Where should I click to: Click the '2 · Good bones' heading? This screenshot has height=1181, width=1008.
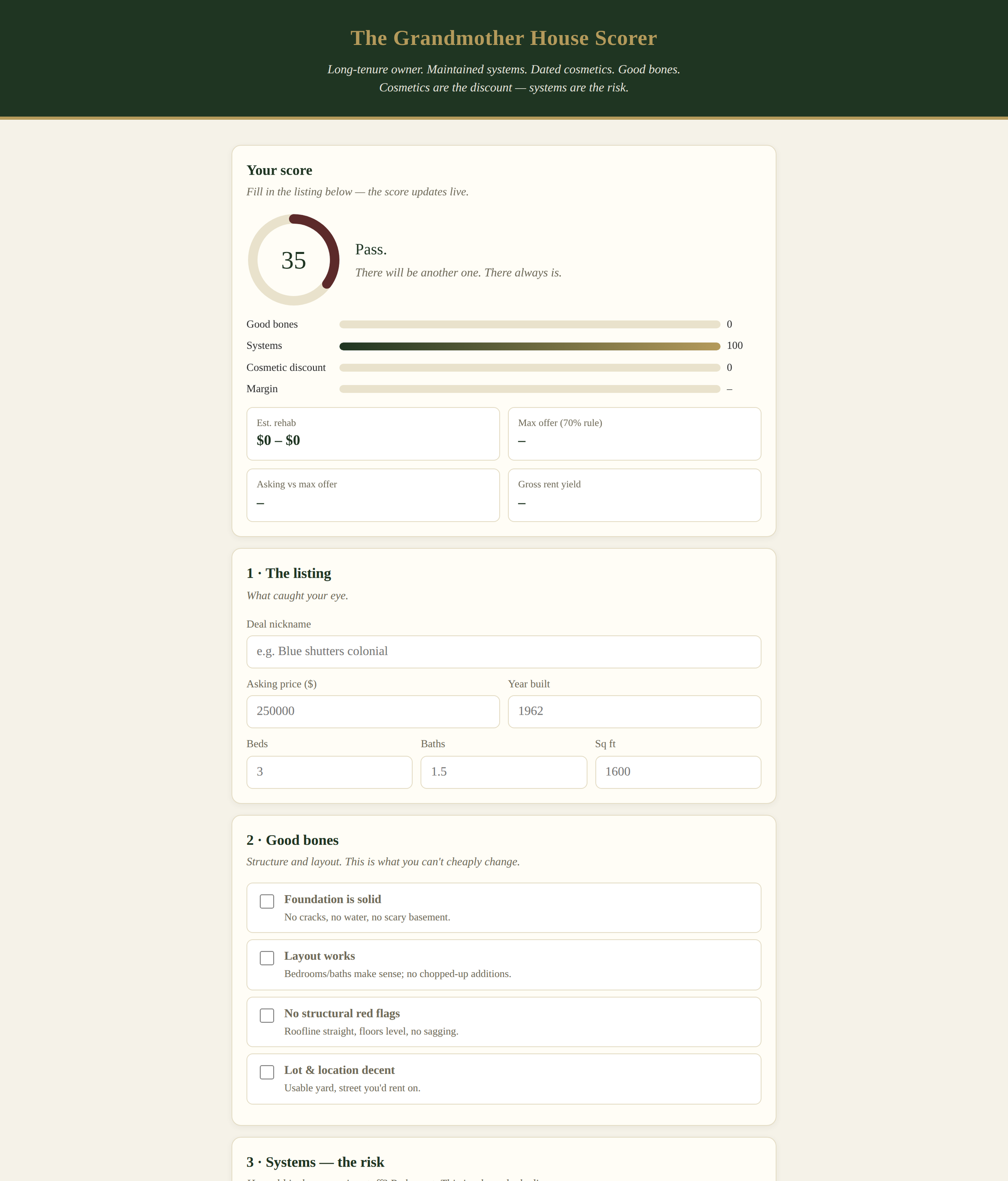pyautogui.click(x=292, y=840)
